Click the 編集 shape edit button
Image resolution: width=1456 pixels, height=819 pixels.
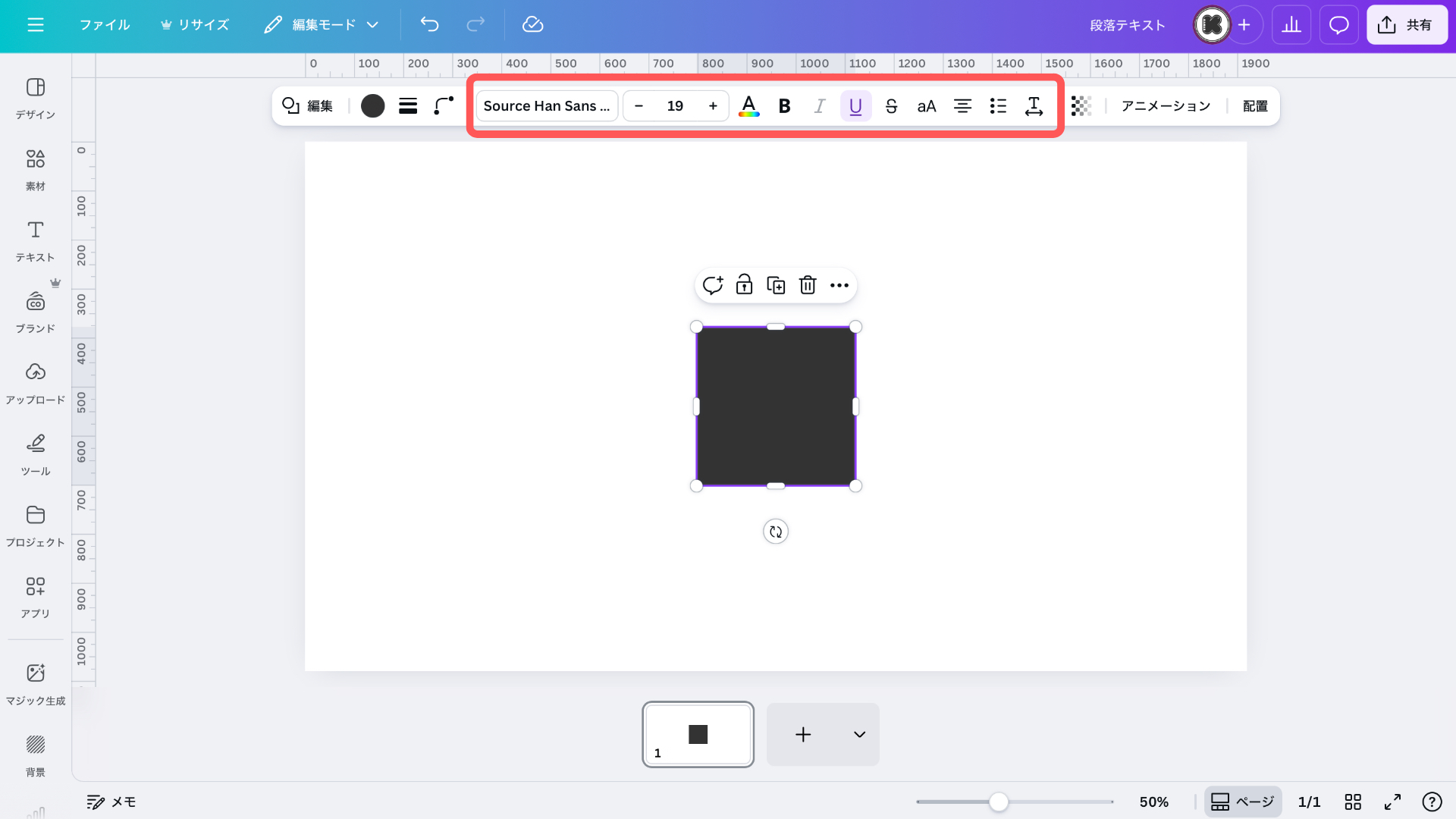pos(307,106)
